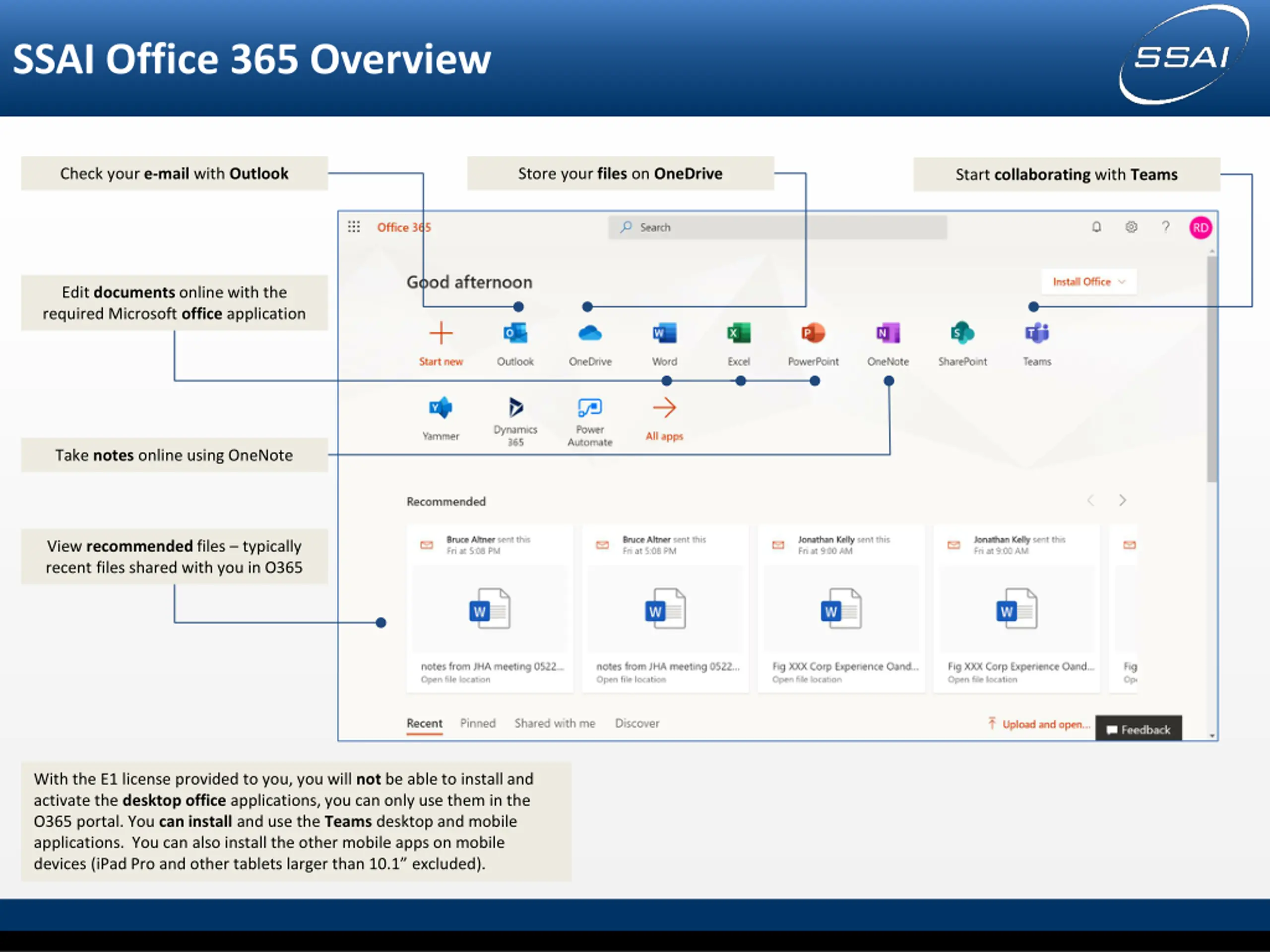
Task: Launch the PowerPoint app
Action: 813,343
